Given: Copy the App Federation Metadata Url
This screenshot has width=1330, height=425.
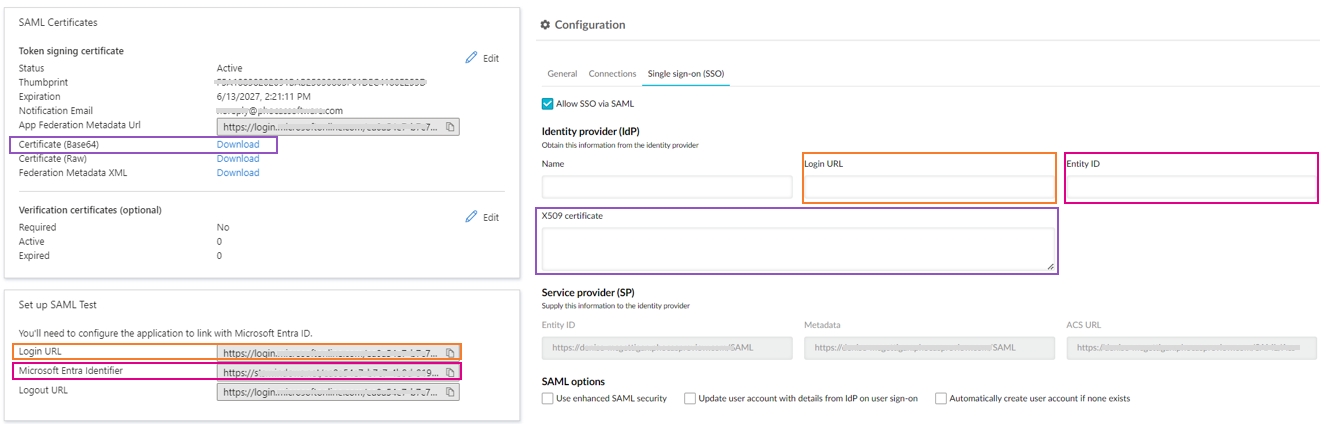Looking at the screenshot, I should click(x=450, y=127).
